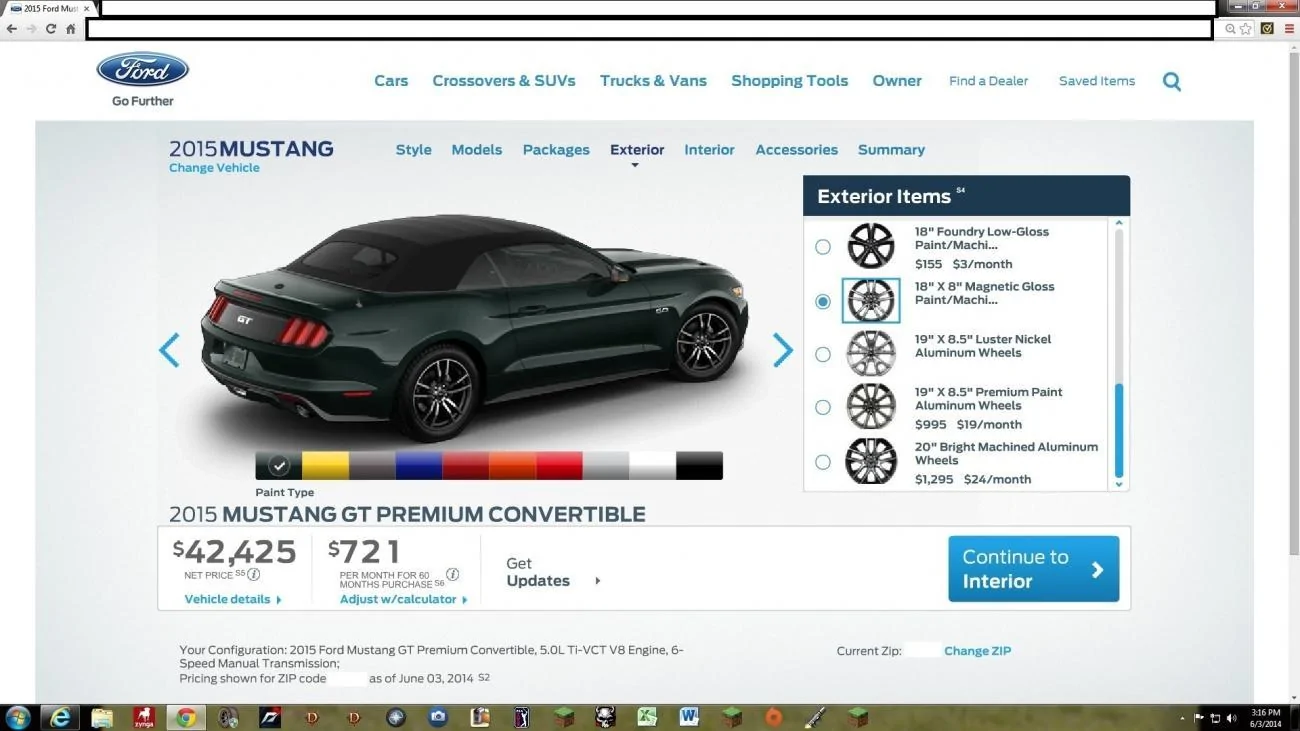The height and width of the screenshot is (731, 1300).
Task: Choose 19" X 8.5" Luster Nickel wheels radio
Action: pyautogui.click(x=823, y=354)
